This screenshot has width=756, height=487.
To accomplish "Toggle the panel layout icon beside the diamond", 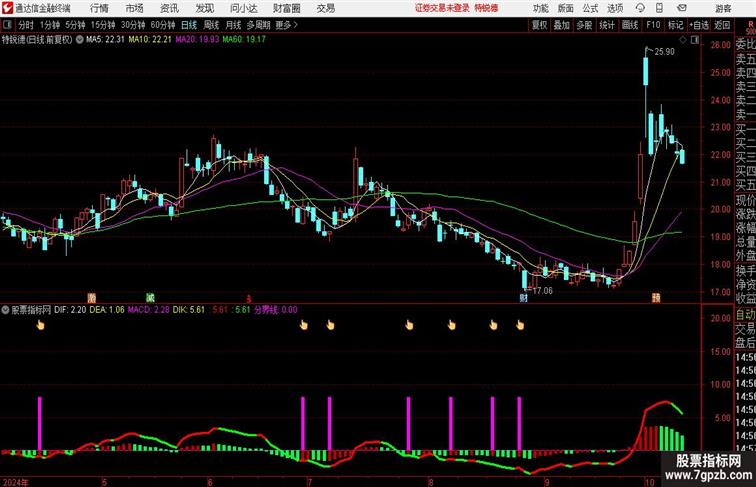I will coord(695,40).
